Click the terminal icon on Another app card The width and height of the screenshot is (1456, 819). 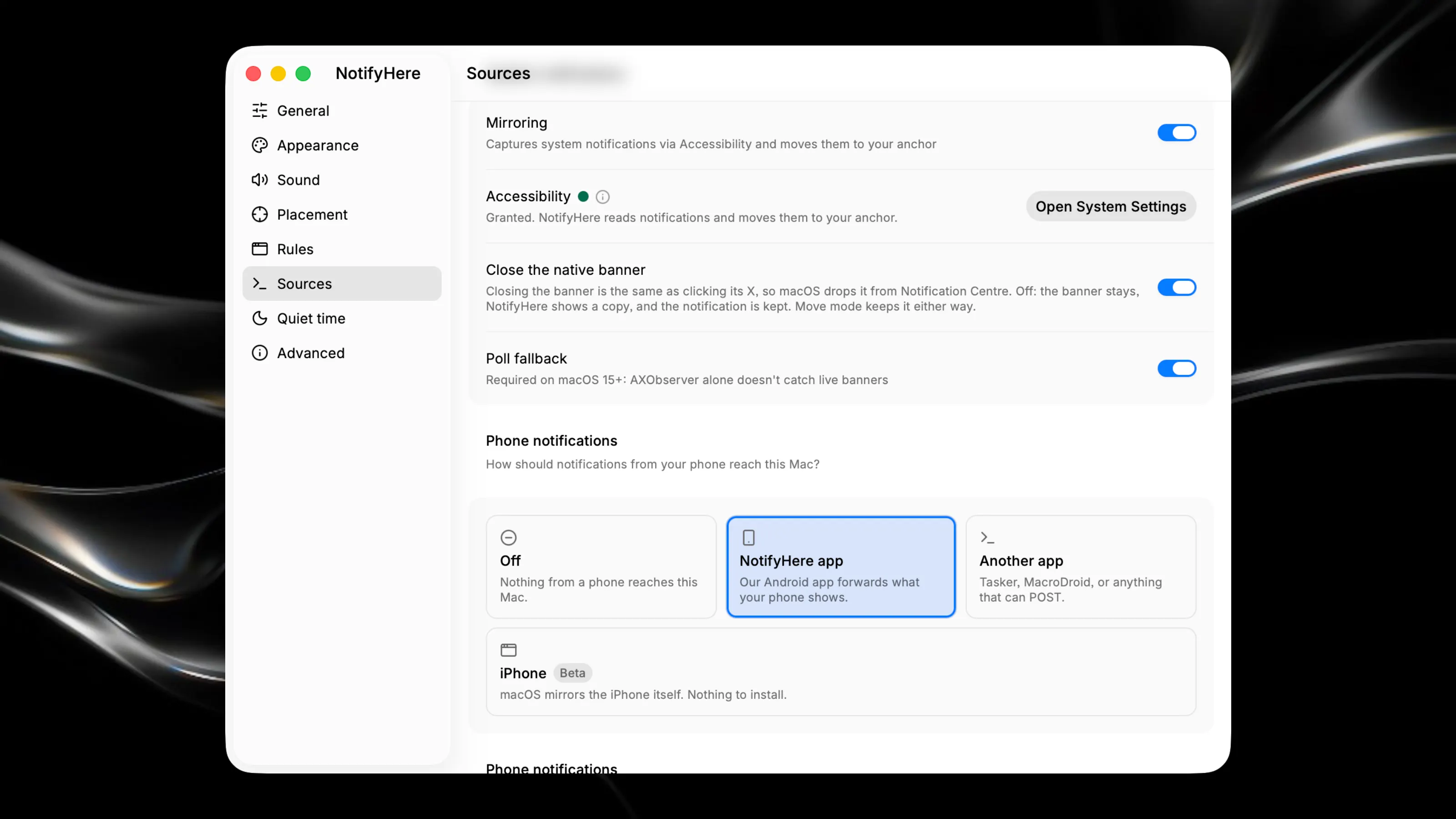[987, 537]
